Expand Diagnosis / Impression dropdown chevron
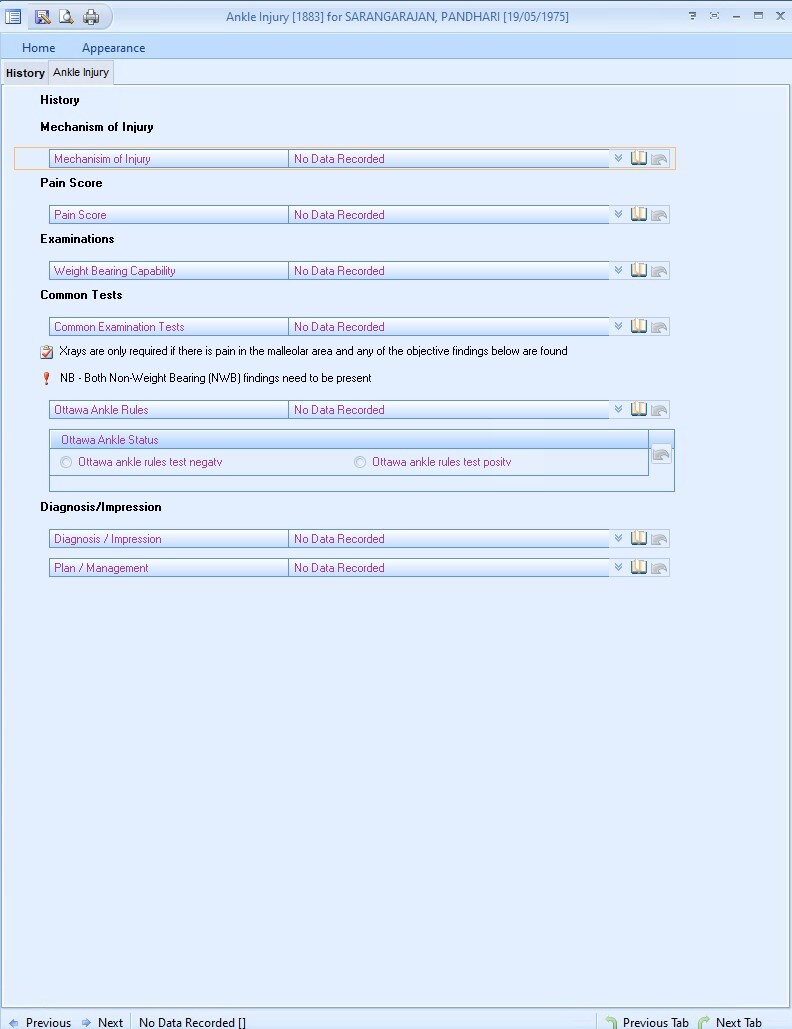792x1029 pixels. click(618, 538)
